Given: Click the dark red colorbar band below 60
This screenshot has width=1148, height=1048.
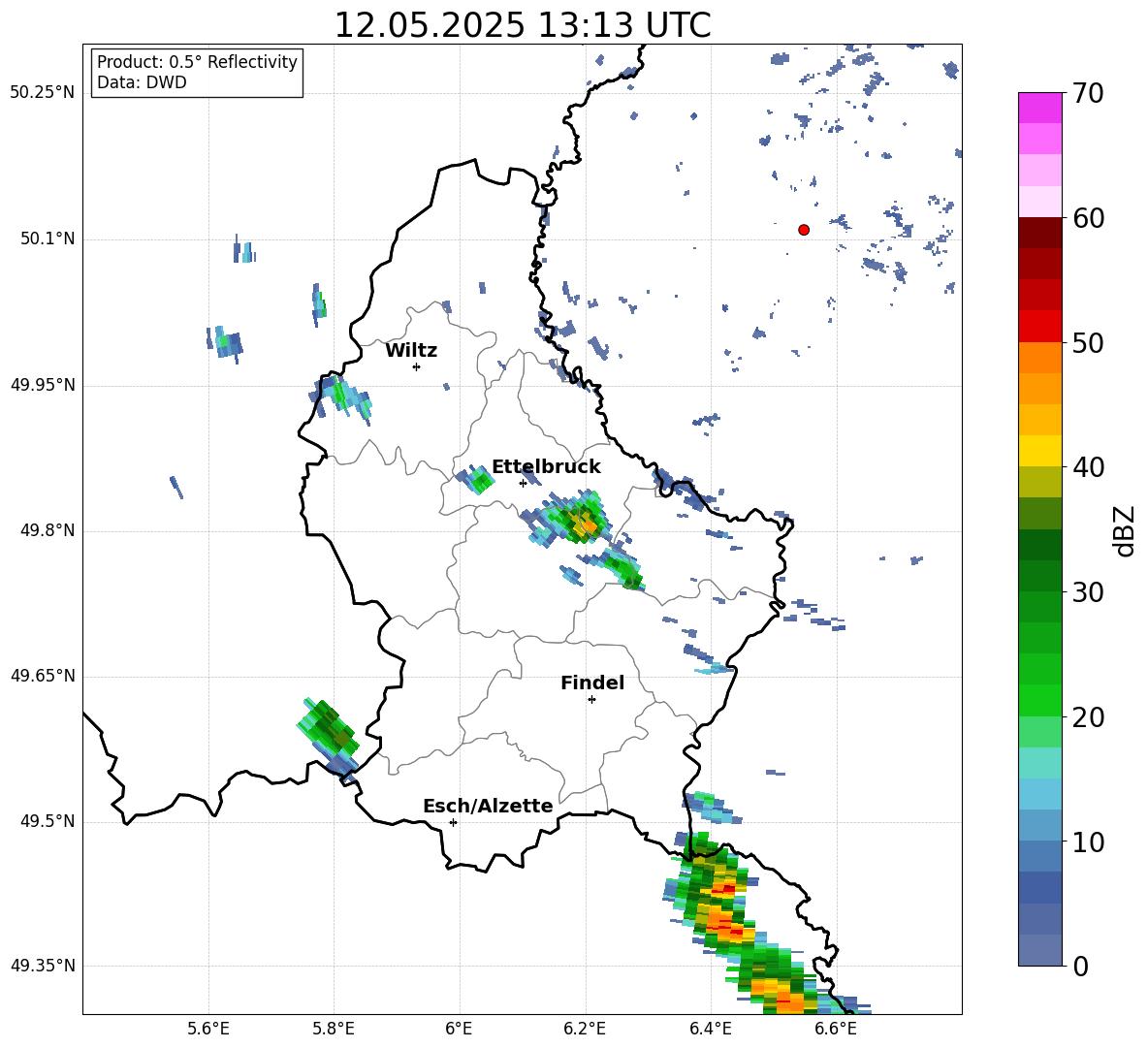Looking at the screenshot, I should 1039,233.
